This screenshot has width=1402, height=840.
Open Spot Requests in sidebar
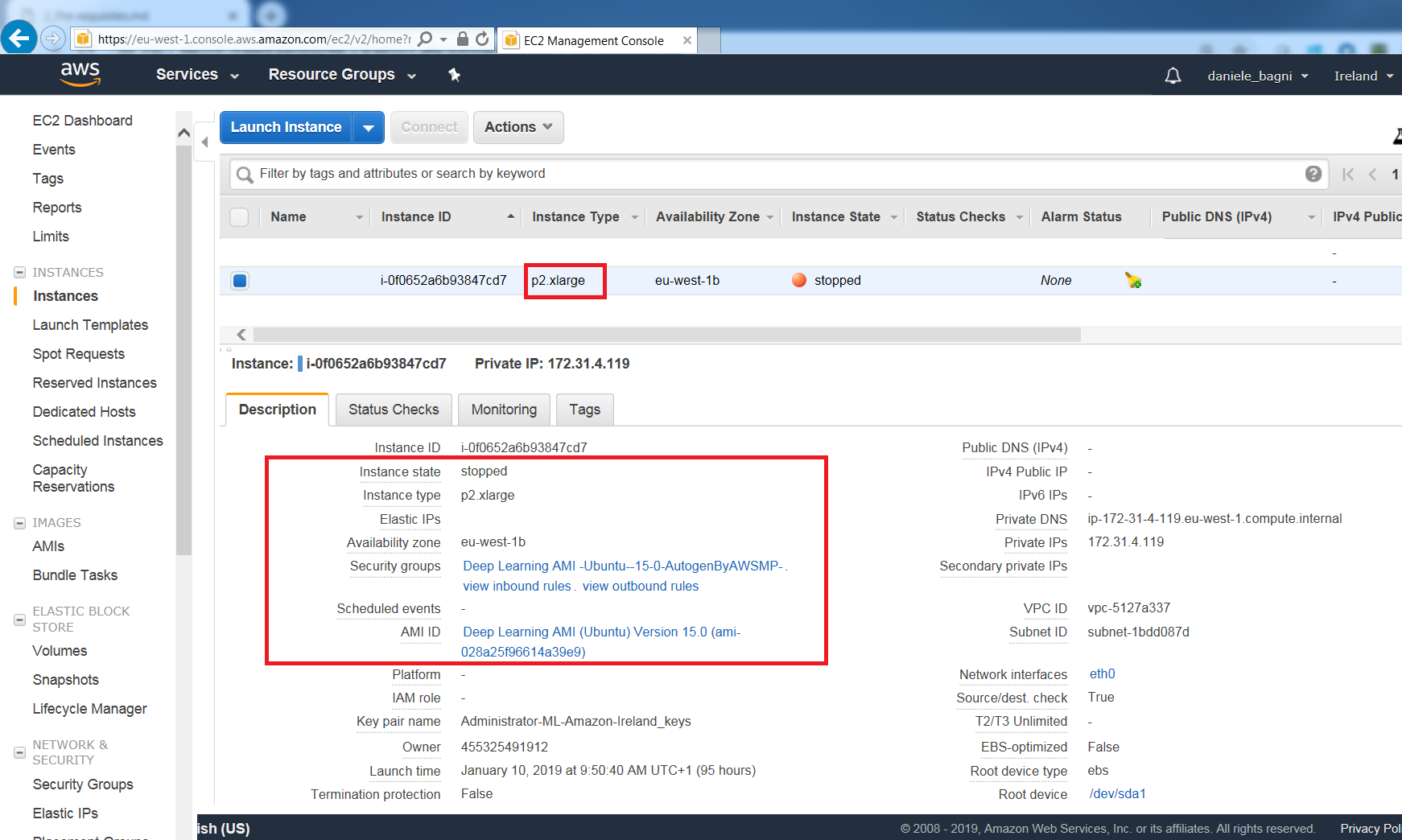[78, 354]
